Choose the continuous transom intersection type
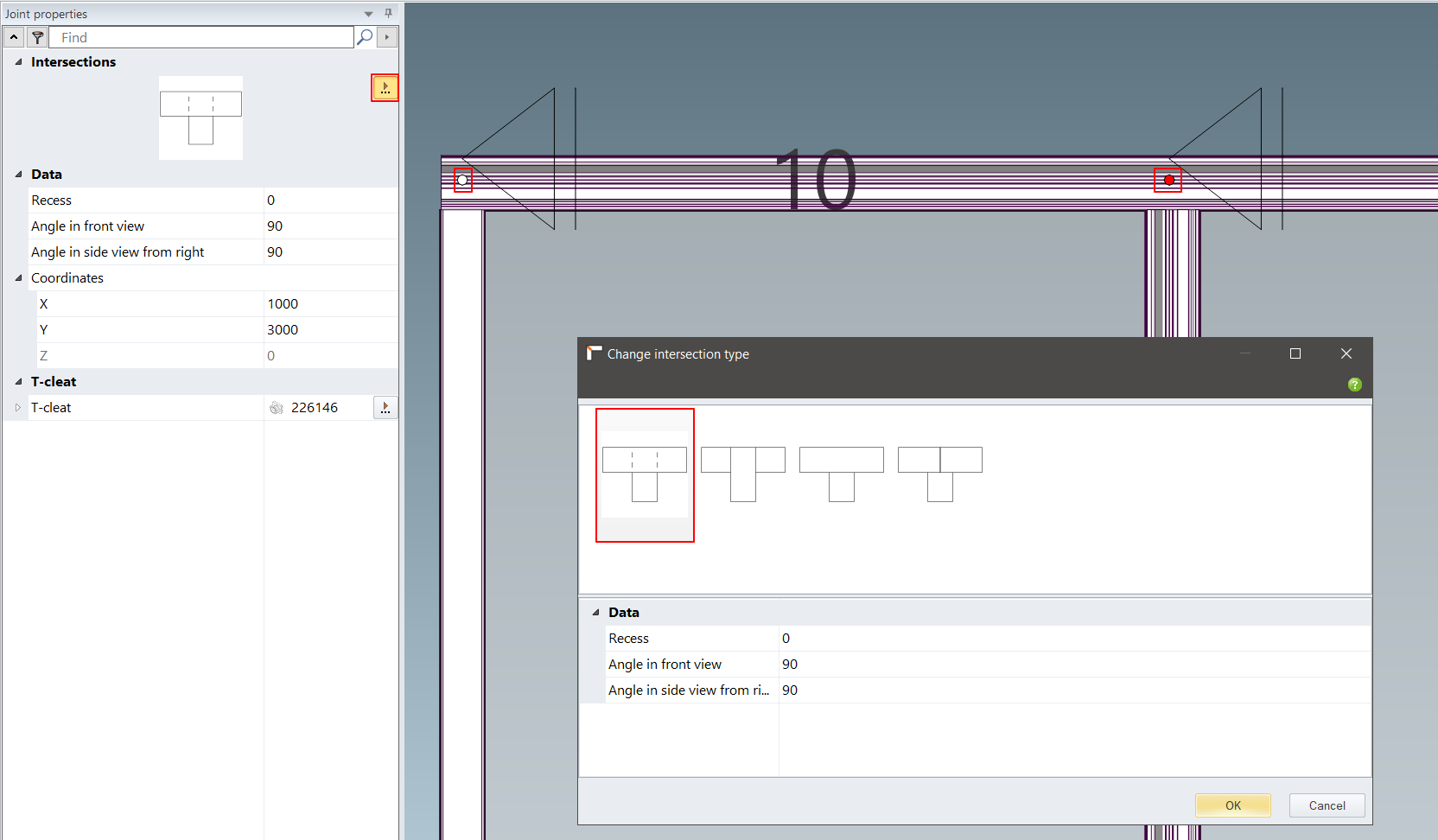 point(841,474)
